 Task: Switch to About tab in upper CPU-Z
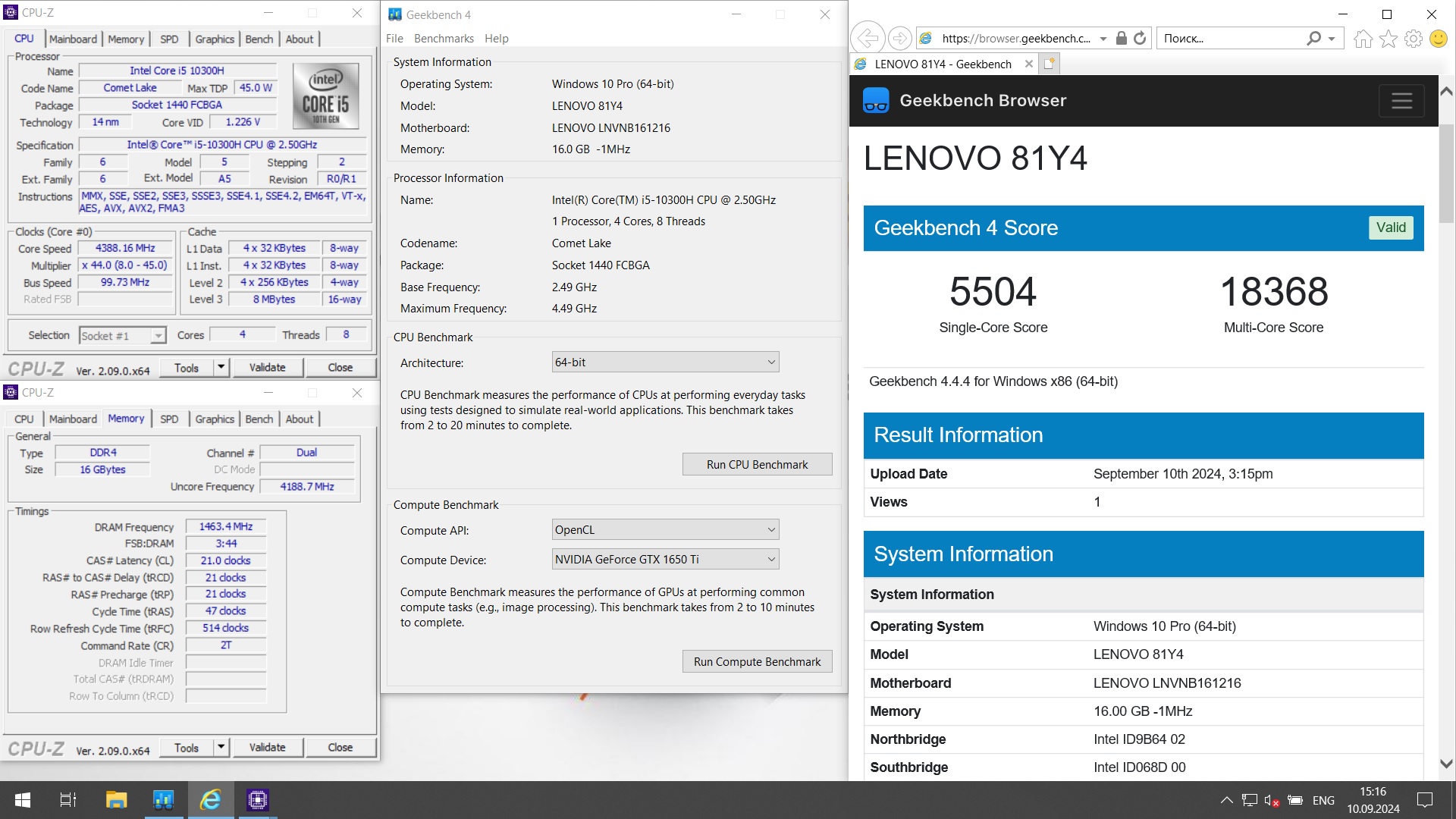[299, 39]
